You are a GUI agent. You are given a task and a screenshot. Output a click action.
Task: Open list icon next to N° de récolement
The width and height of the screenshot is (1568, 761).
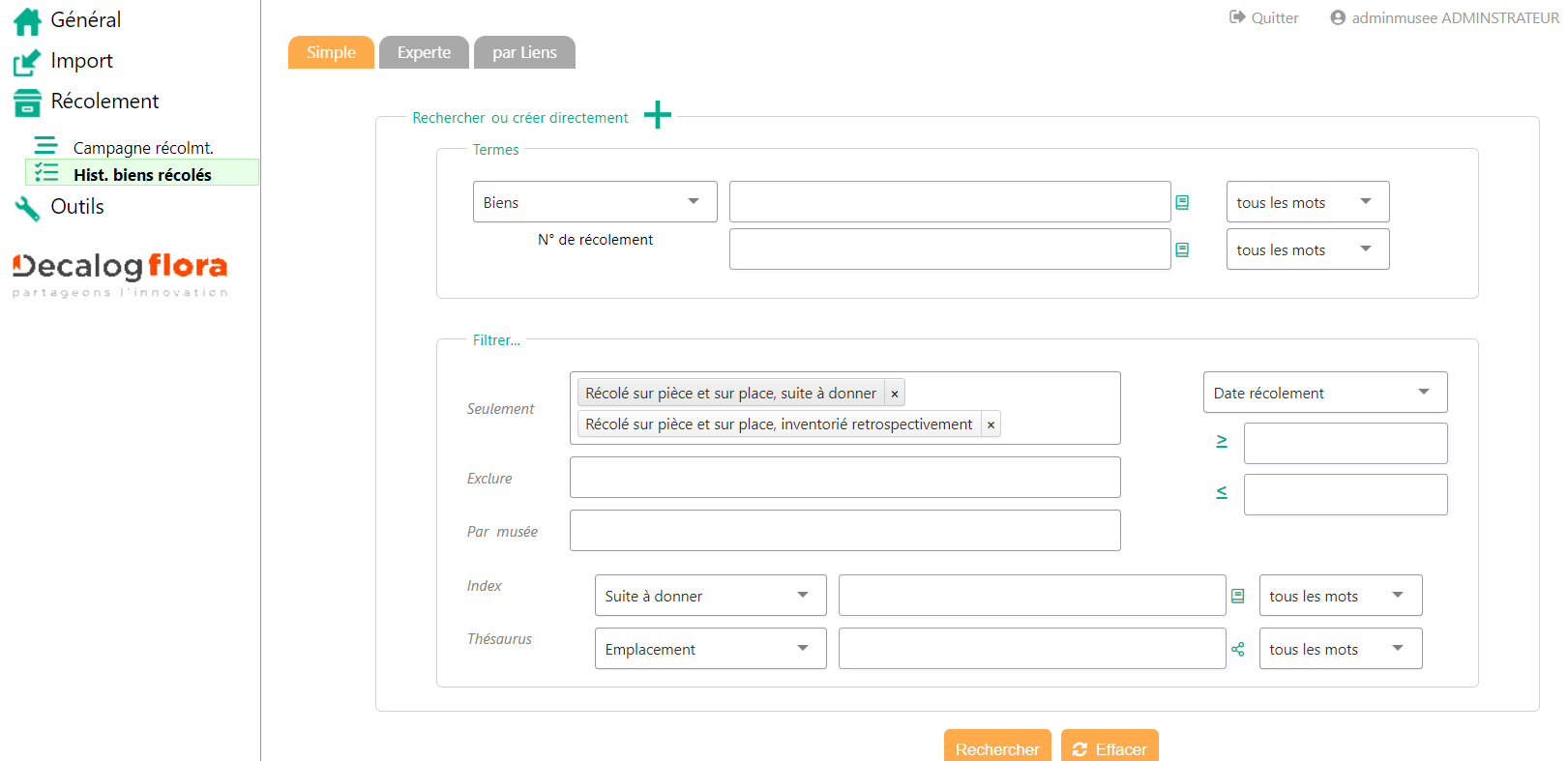click(x=1182, y=249)
